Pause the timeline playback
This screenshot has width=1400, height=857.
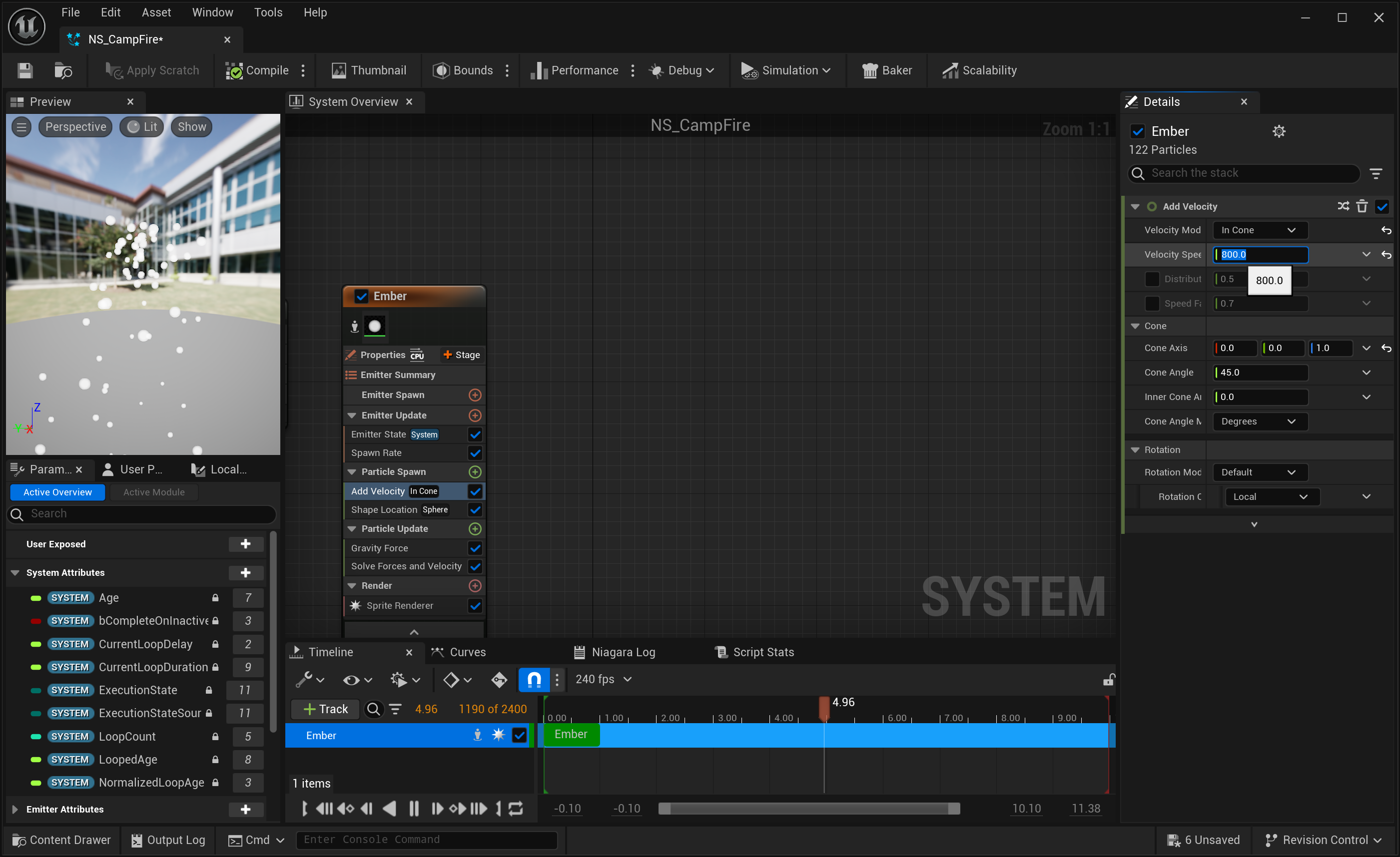[414, 808]
